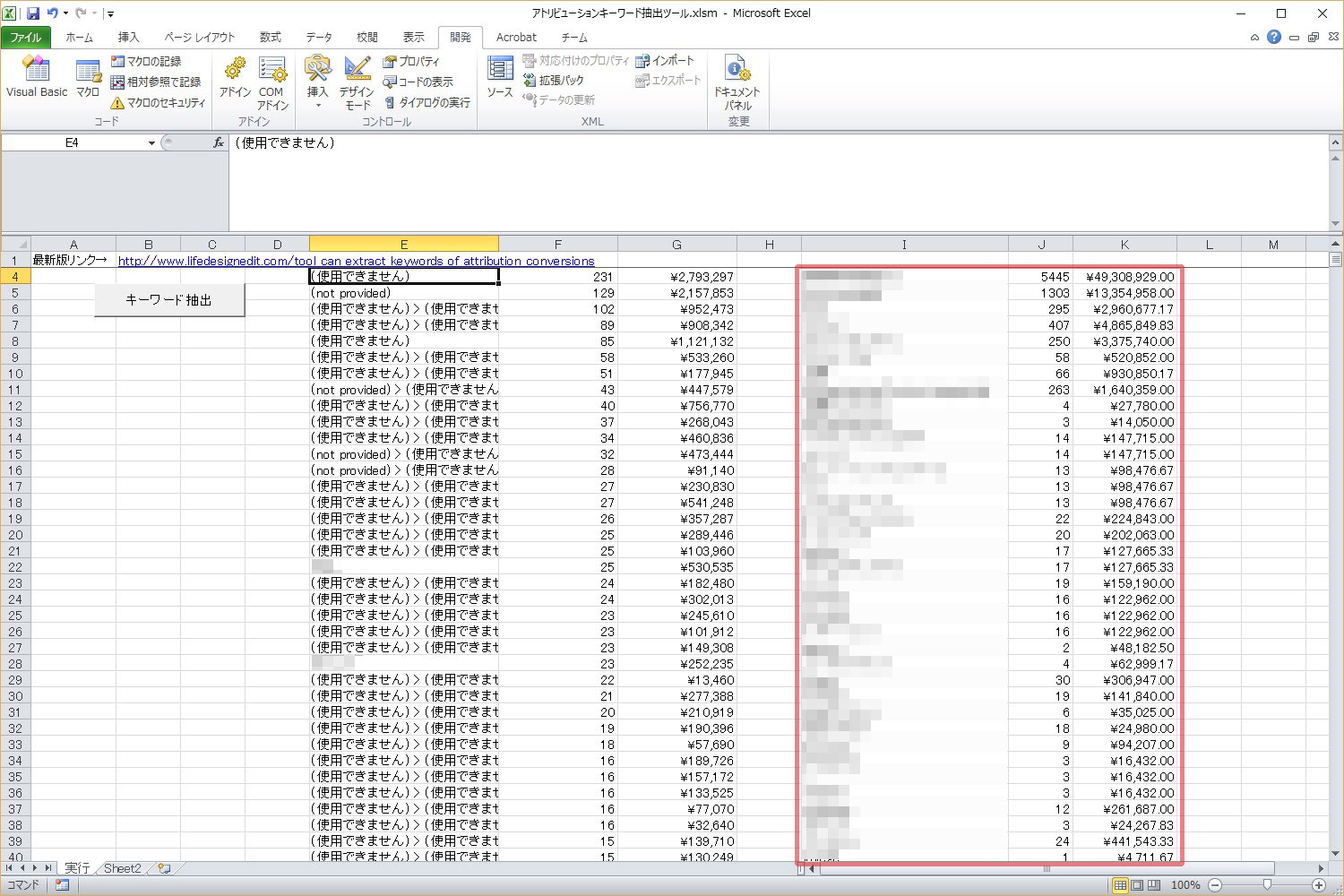This screenshot has height=896, width=1344.
Task: Toggle 相対参照で記録 relative reference recording
Action: tap(156, 82)
